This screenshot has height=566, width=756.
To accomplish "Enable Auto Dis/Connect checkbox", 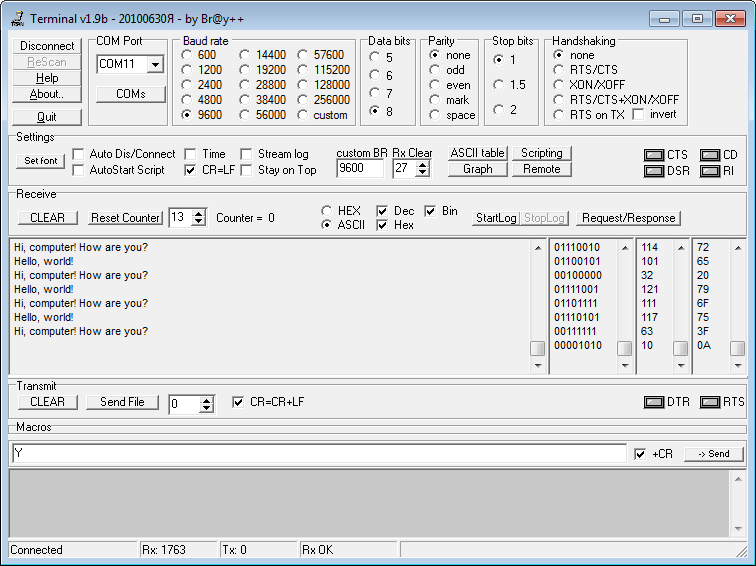I will [78, 154].
